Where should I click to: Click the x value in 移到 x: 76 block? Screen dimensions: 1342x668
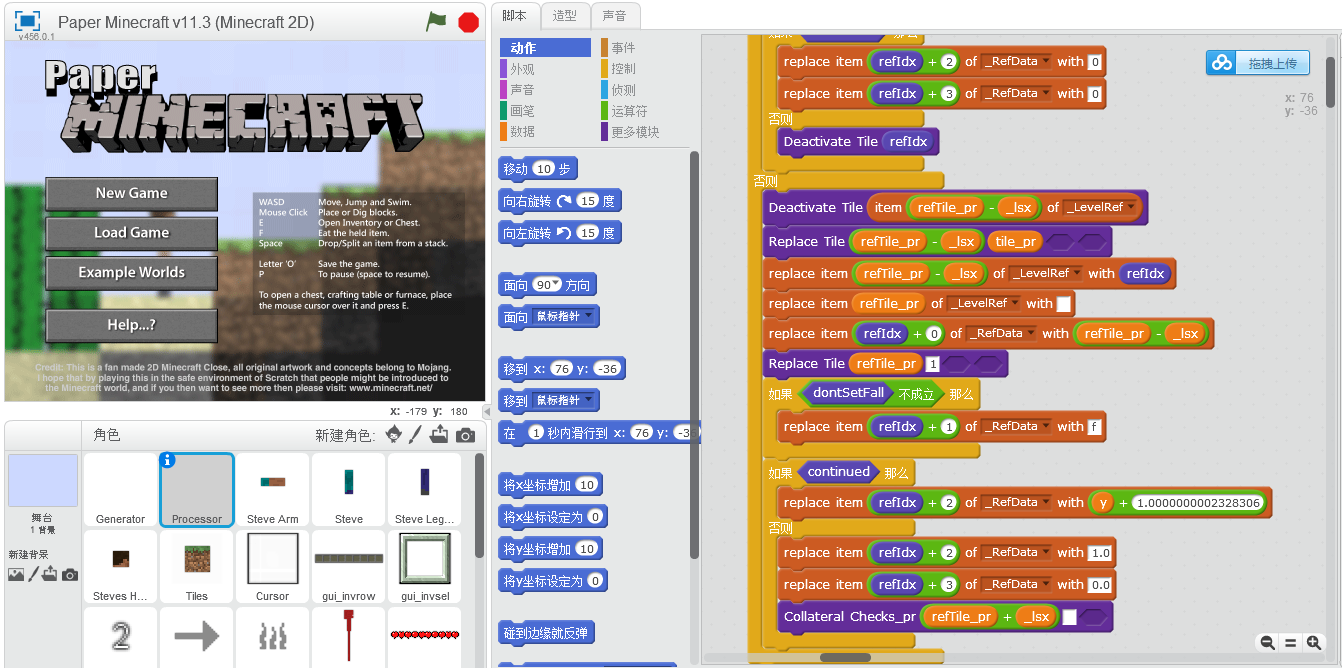(x=562, y=369)
